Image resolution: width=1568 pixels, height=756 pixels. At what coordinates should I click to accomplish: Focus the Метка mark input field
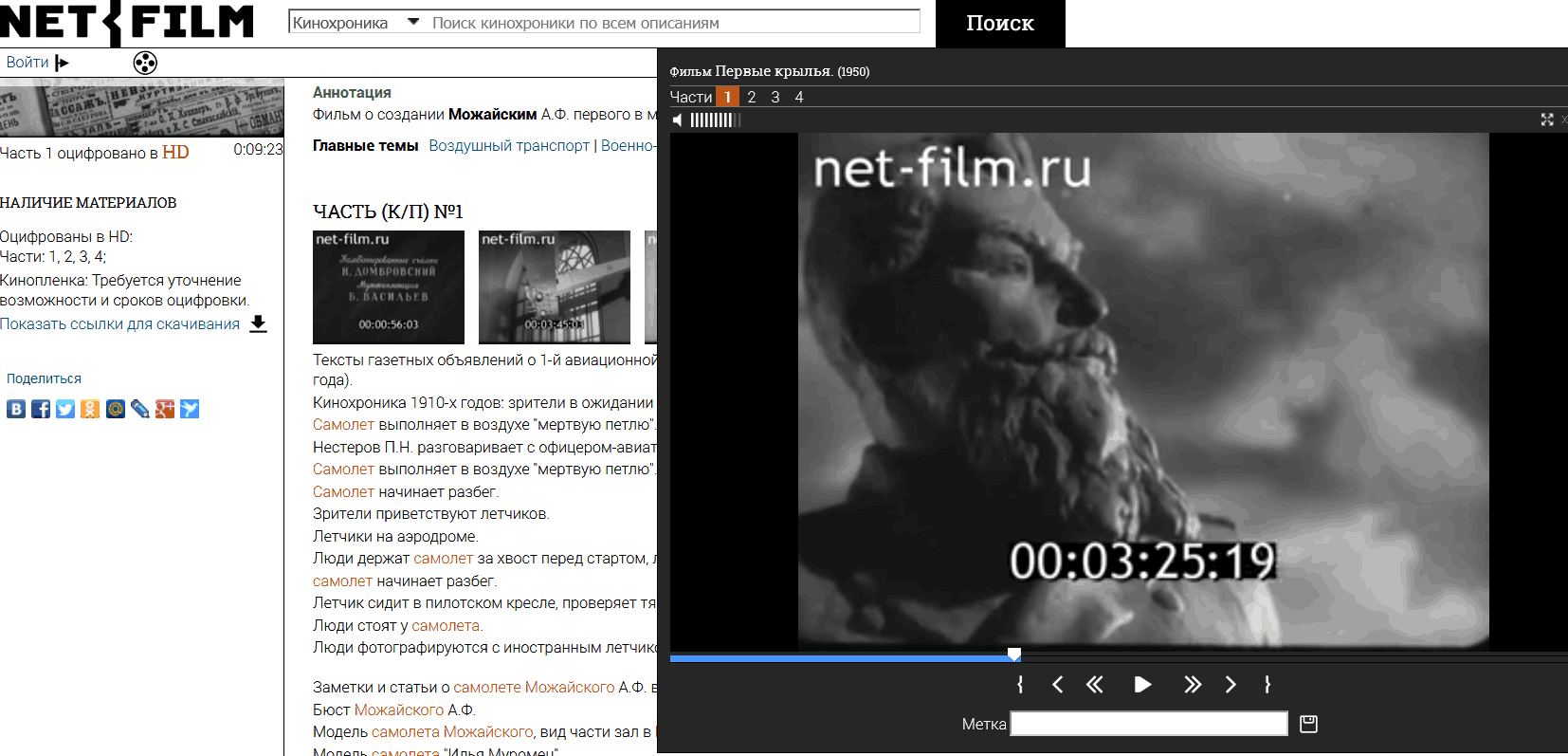point(1149,724)
